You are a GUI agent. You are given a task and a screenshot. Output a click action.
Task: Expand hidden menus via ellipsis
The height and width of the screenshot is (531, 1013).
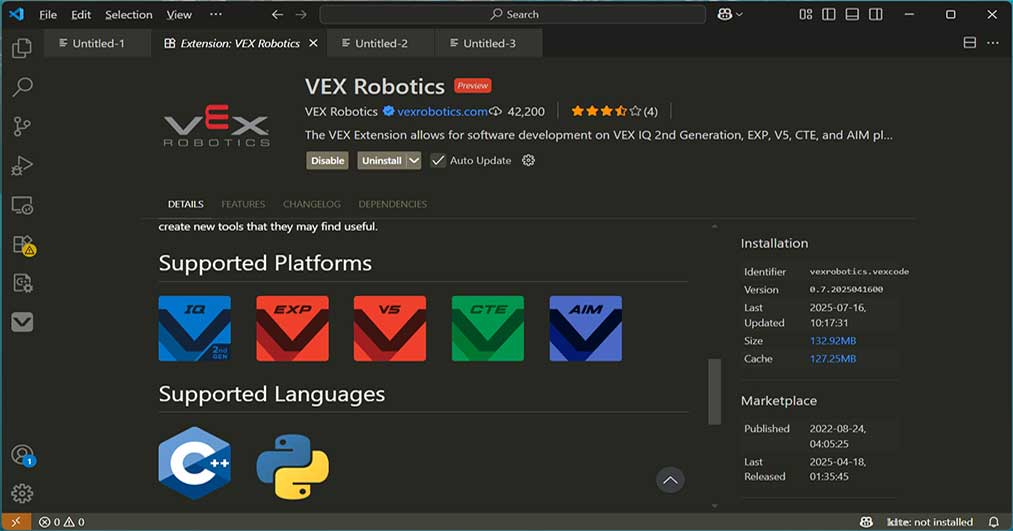tap(216, 14)
